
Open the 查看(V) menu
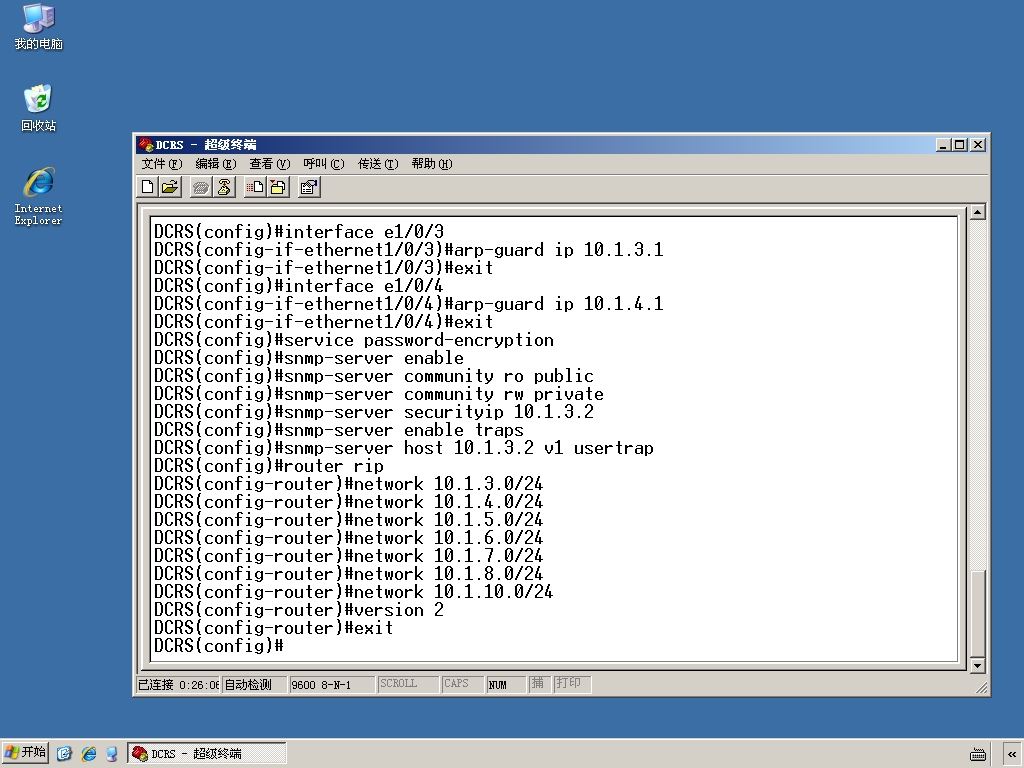(x=270, y=164)
